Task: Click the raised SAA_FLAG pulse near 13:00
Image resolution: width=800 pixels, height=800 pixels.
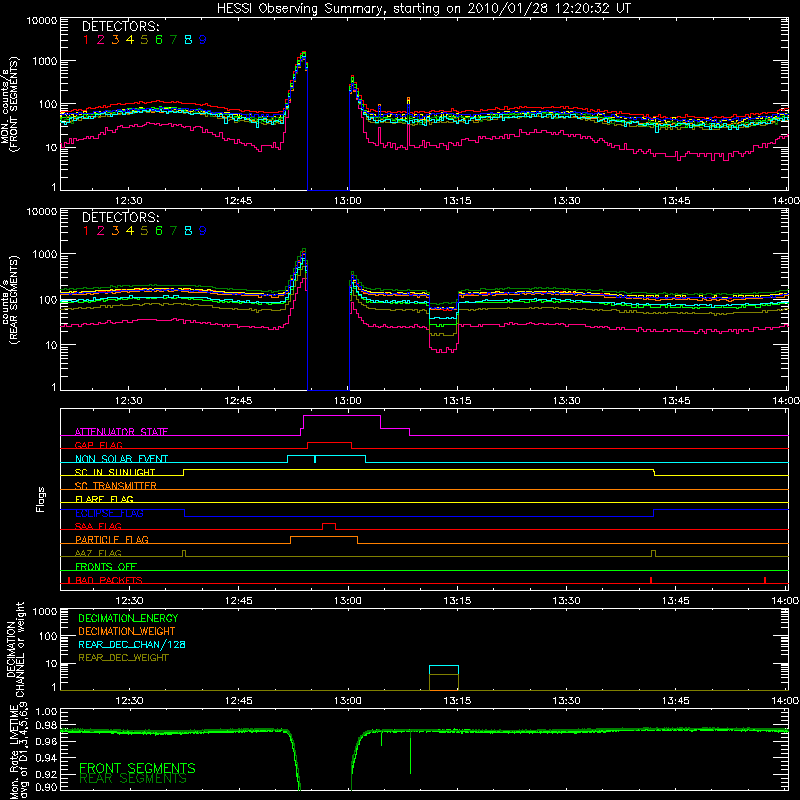Action: click(329, 524)
